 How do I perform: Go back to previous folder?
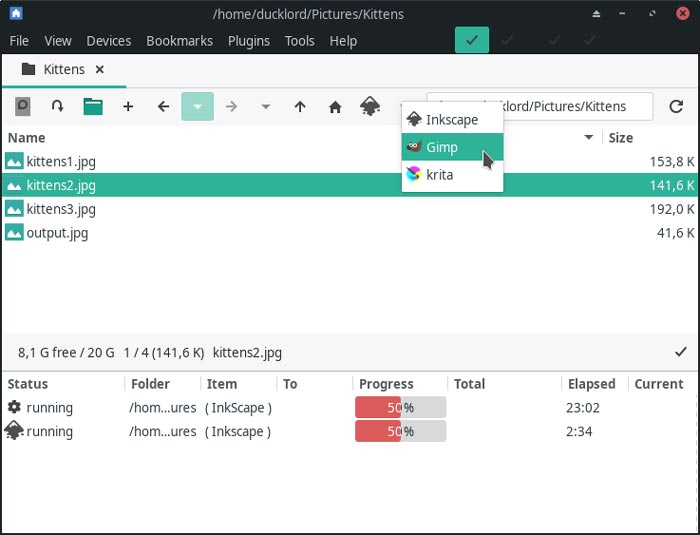(x=163, y=106)
